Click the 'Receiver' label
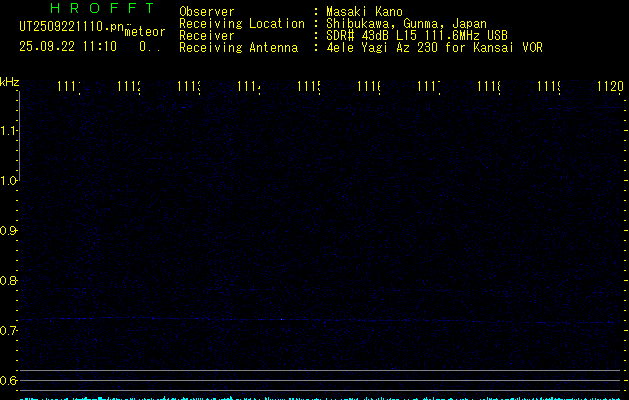This screenshot has width=629, height=400. [x=207, y=35]
